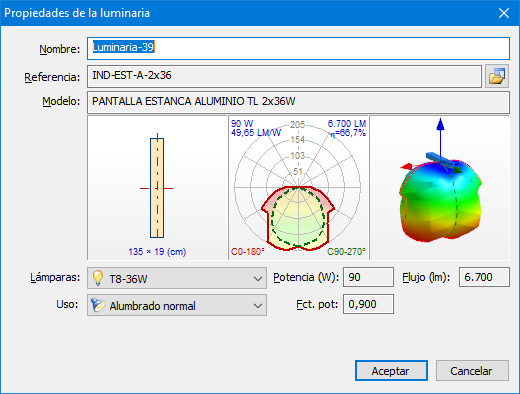
Task: Close the Propiedades de la luminaria dialog
Action: pos(504,13)
